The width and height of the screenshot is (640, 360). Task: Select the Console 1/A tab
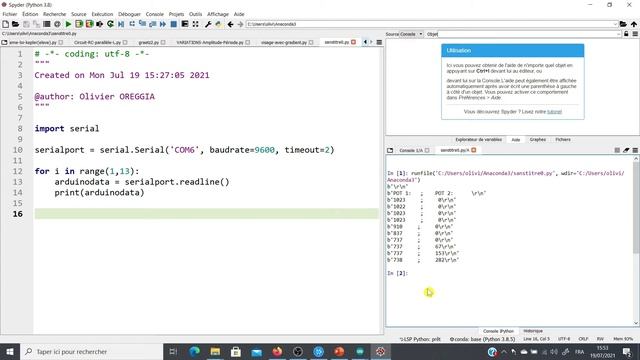click(411, 150)
